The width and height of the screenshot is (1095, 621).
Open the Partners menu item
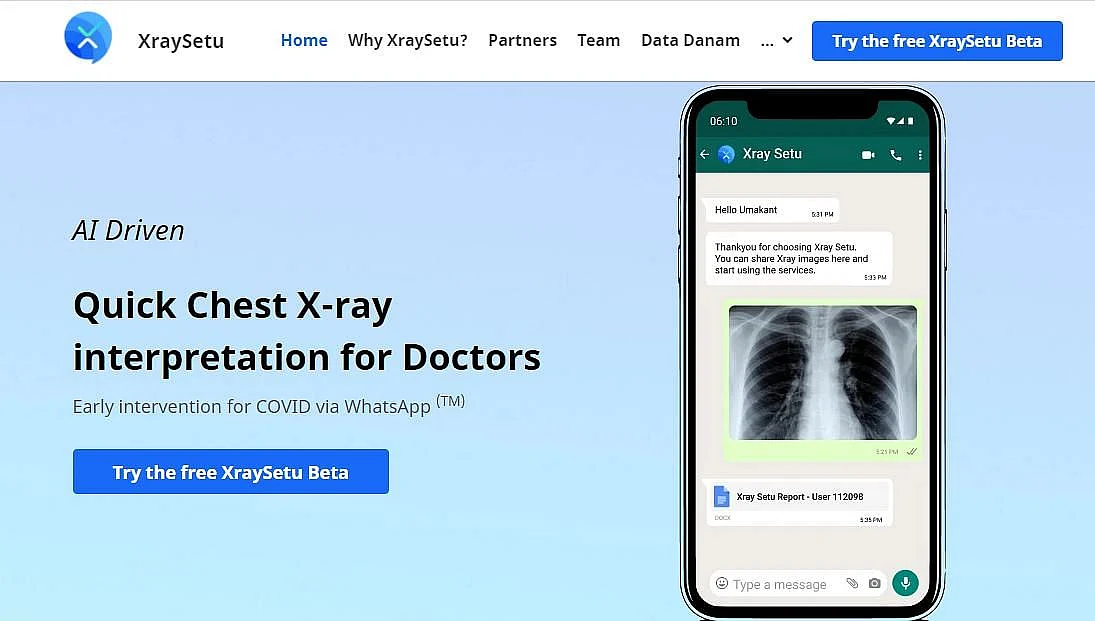pyautogui.click(x=522, y=41)
